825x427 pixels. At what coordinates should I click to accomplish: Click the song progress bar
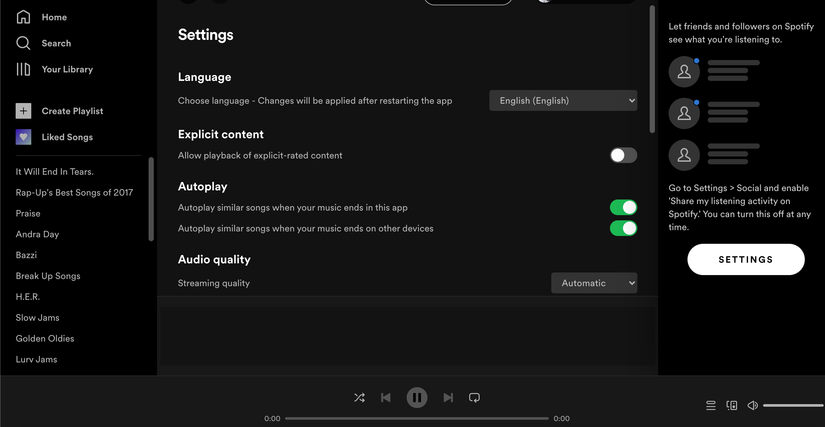(417, 419)
